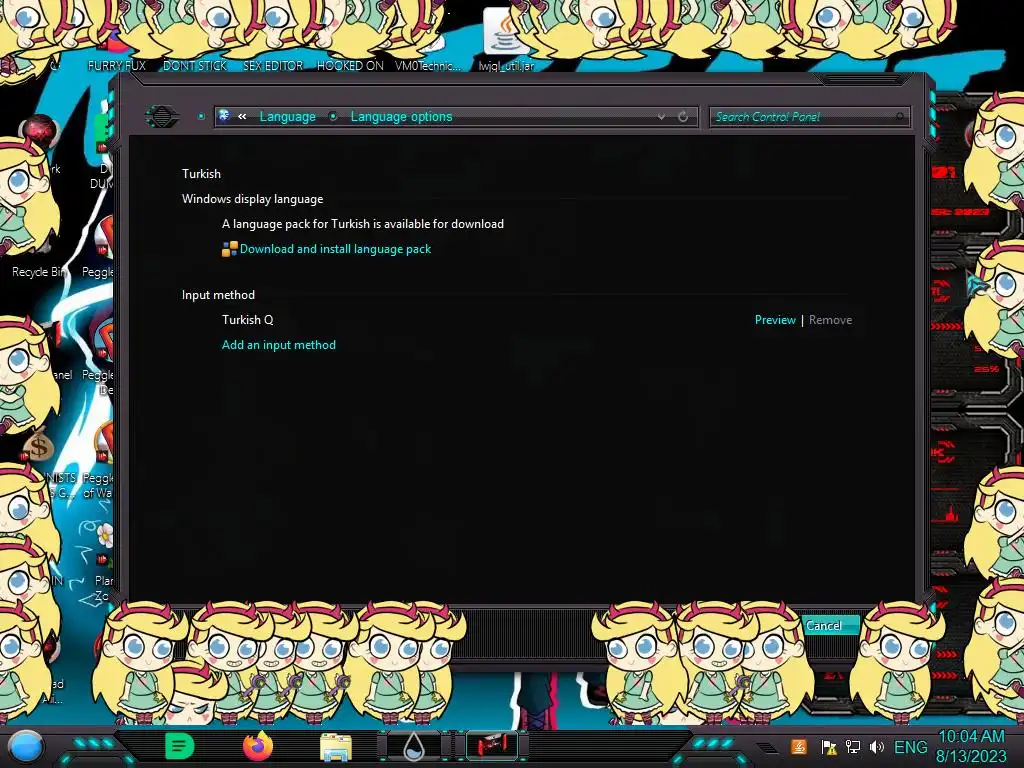Open the clock showing 10:04 AM

tap(971, 746)
